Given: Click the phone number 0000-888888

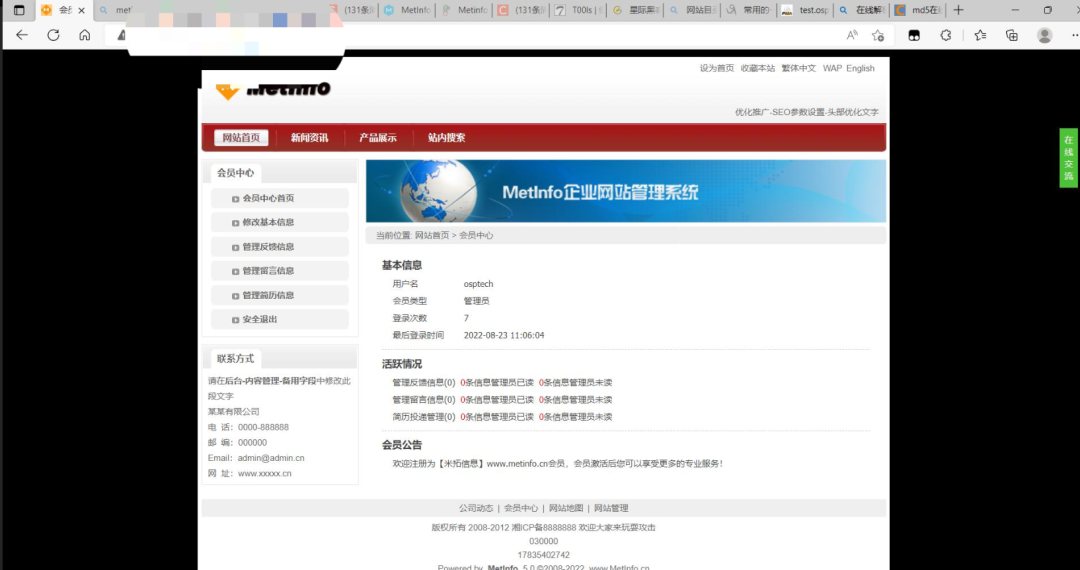Looking at the screenshot, I should 263,427.
